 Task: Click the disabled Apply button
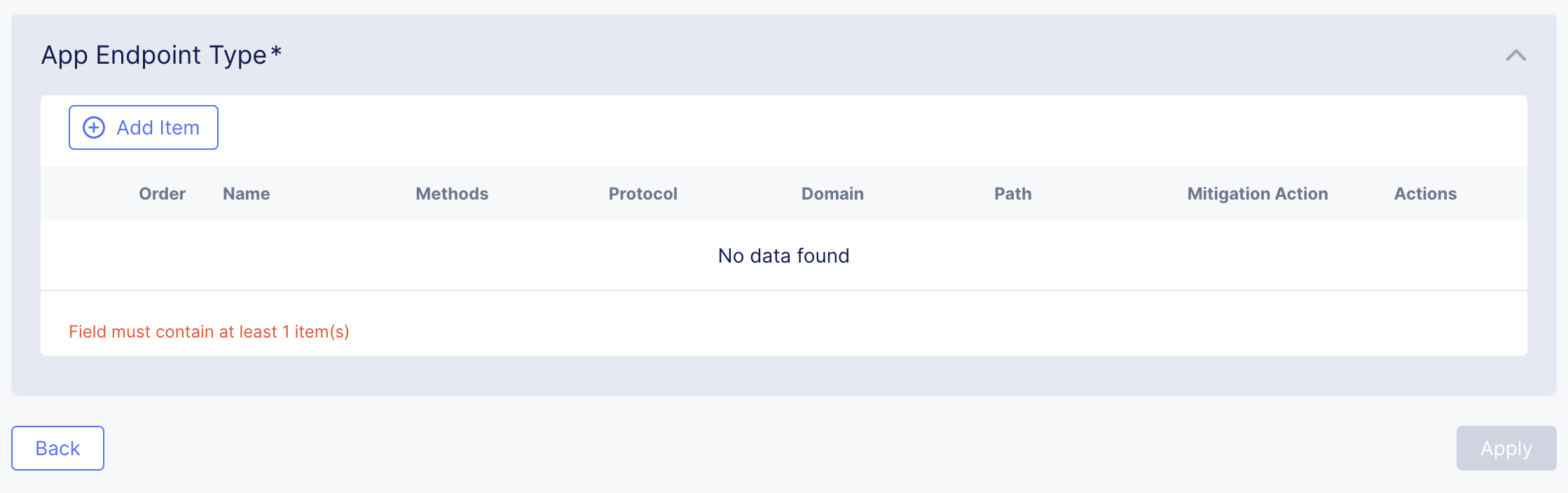click(x=1506, y=448)
